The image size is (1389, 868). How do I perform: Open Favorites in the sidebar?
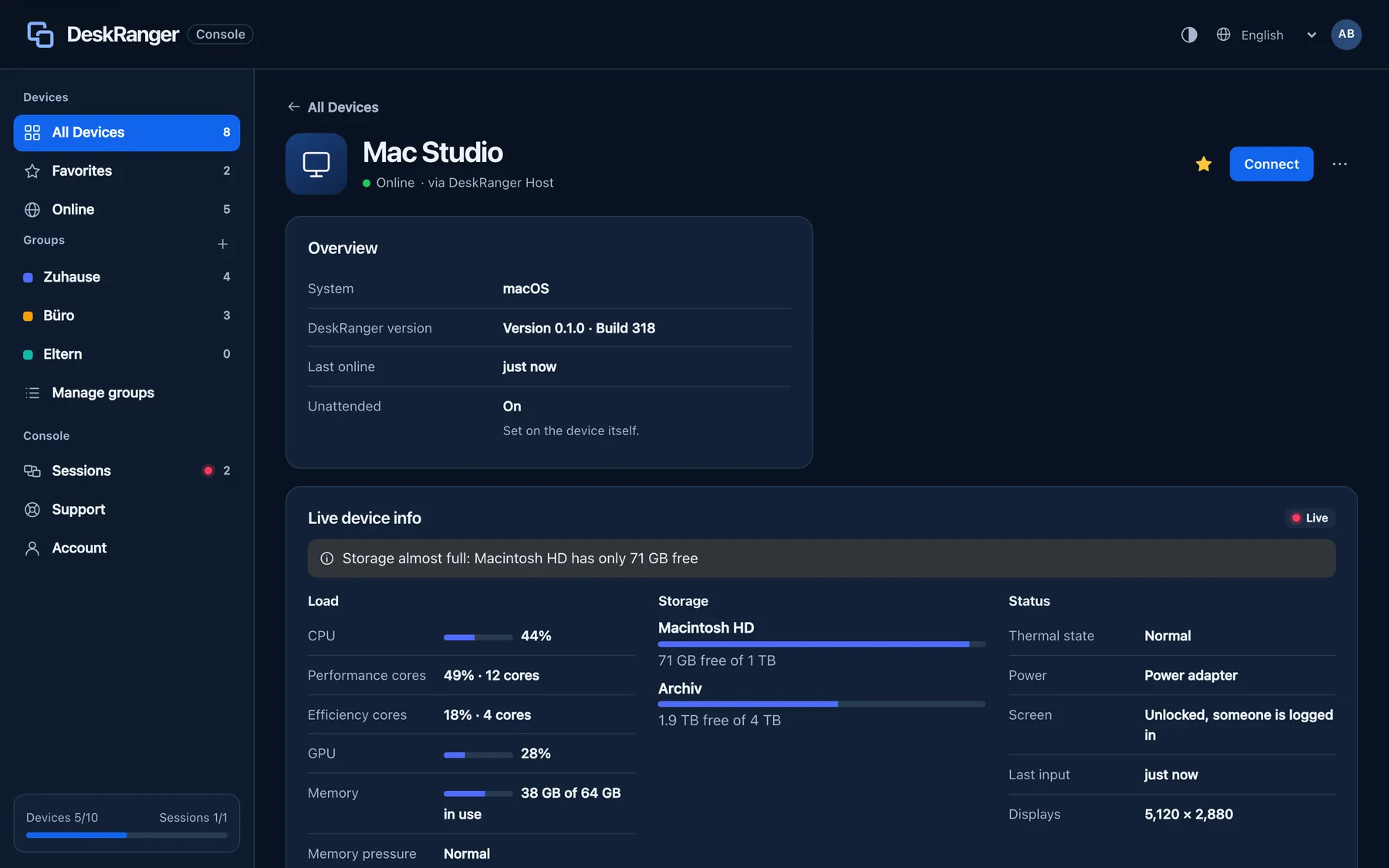(127, 171)
